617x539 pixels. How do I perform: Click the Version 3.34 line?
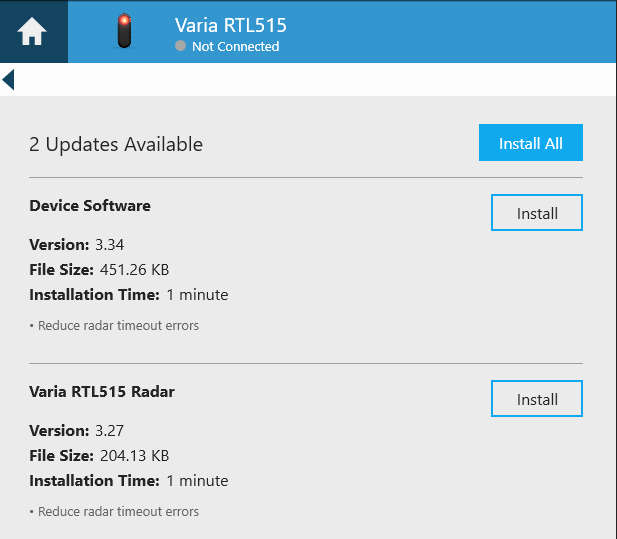coord(77,244)
